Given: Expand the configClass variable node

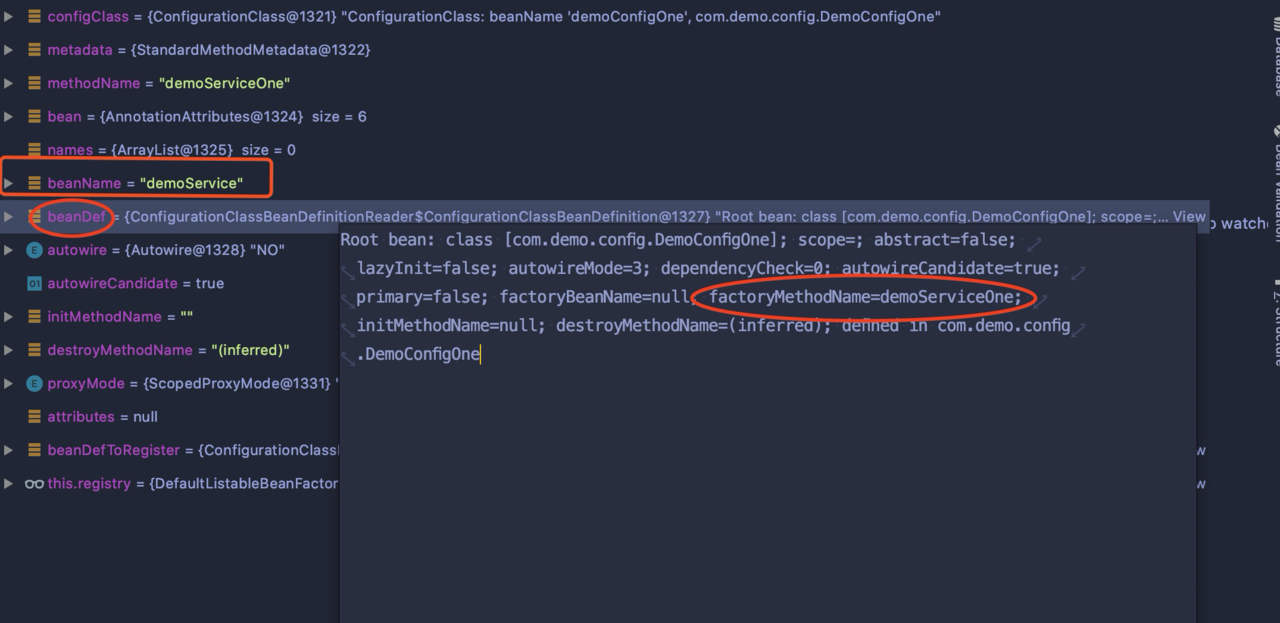Looking at the screenshot, I should coord(8,16).
